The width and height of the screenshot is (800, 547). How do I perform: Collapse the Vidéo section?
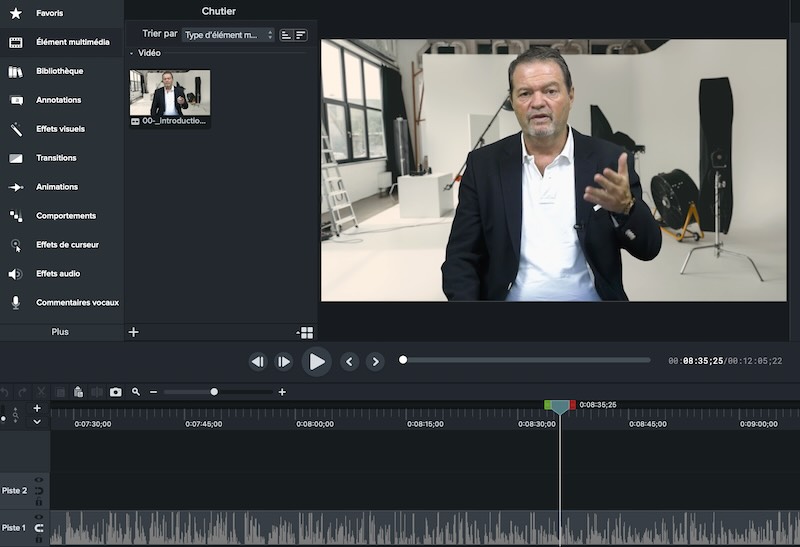tap(131, 53)
